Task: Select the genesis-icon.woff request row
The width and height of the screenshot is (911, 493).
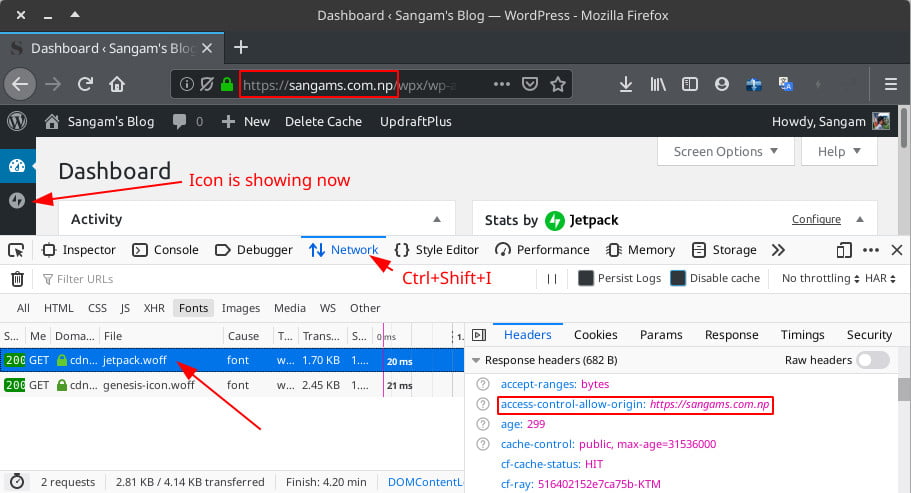Action: point(232,385)
